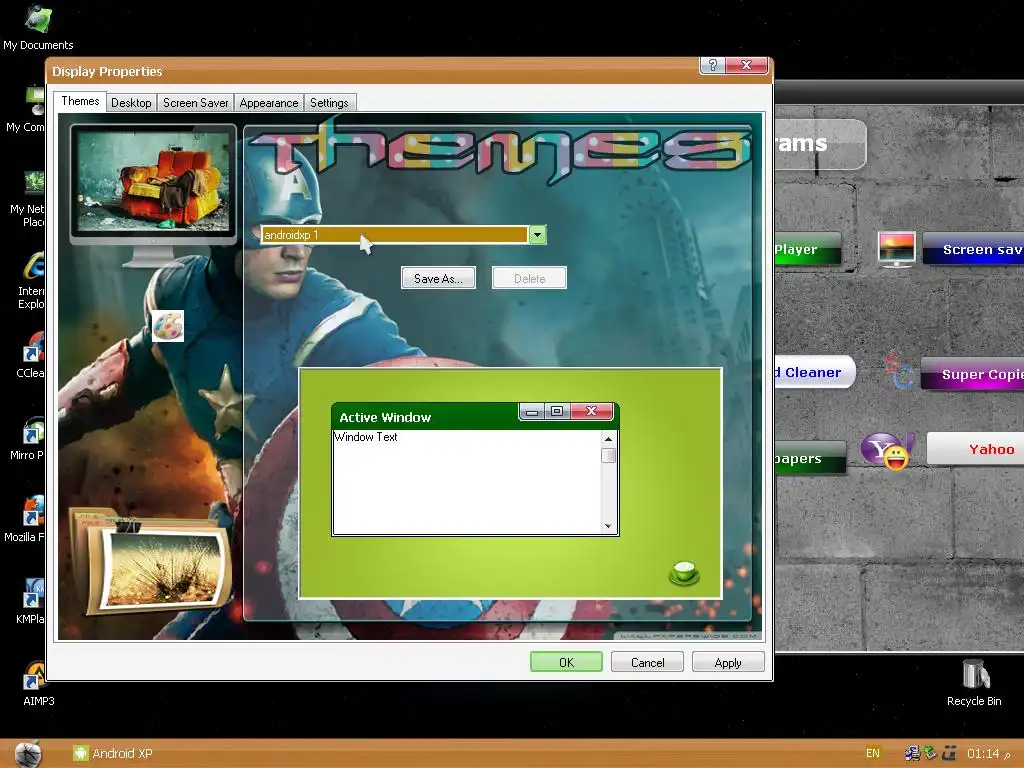Click the photo folder image in Display Properties

coord(152,563)
